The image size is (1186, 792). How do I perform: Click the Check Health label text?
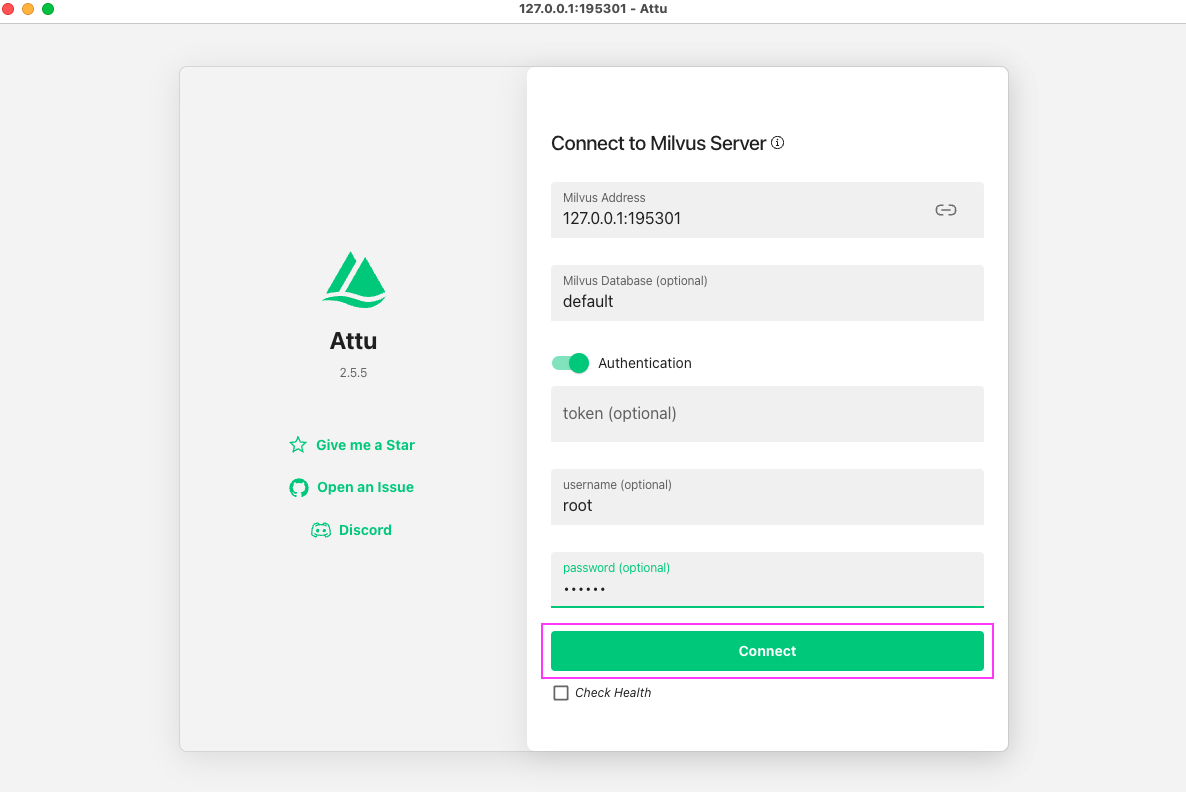pos(613,693)
